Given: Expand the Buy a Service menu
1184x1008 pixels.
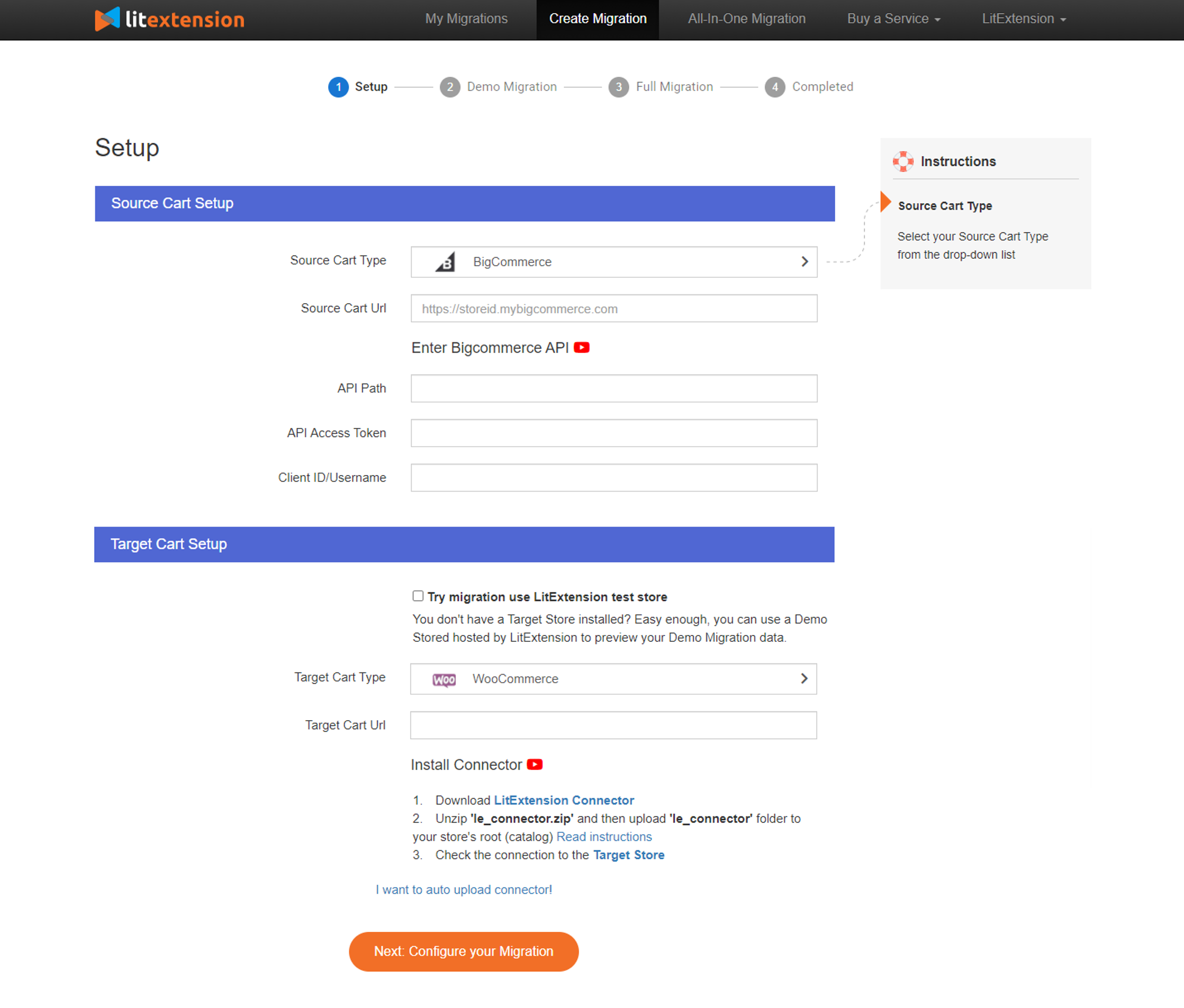Looking at the screenshot, I should tap(894, 19).
